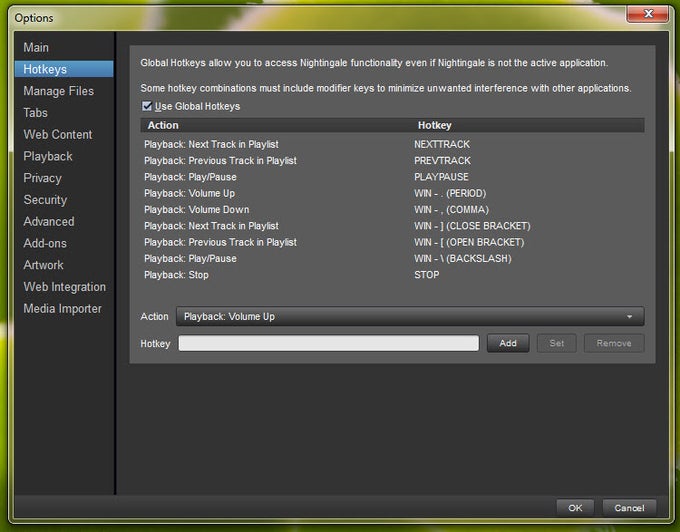This screenshot has width=680, height=532.
Task: Click the WIN - , (COMMA) hotkey cell
Action: [451, 209]
